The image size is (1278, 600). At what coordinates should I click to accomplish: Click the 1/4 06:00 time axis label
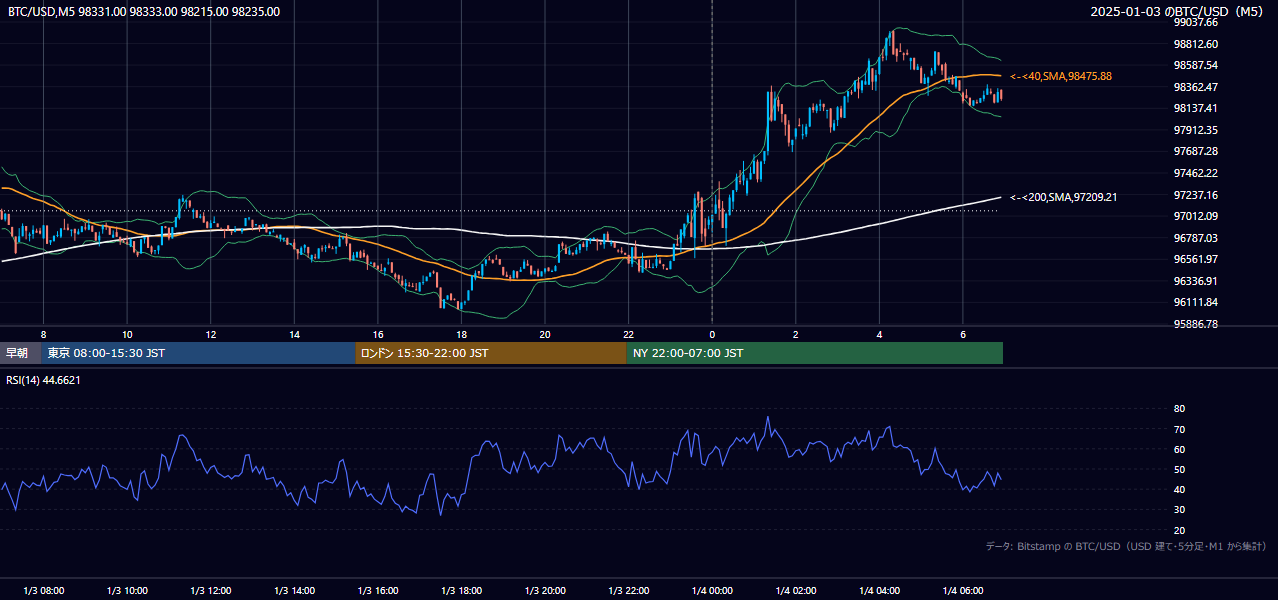[963, 591]
